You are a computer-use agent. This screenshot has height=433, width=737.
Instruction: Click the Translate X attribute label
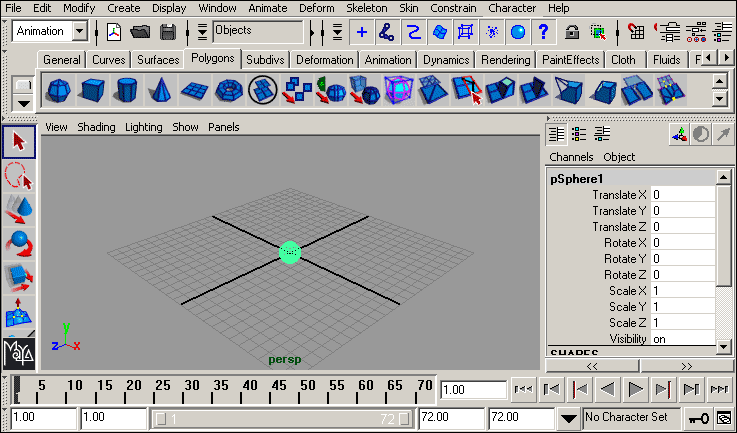coord(619,195)
